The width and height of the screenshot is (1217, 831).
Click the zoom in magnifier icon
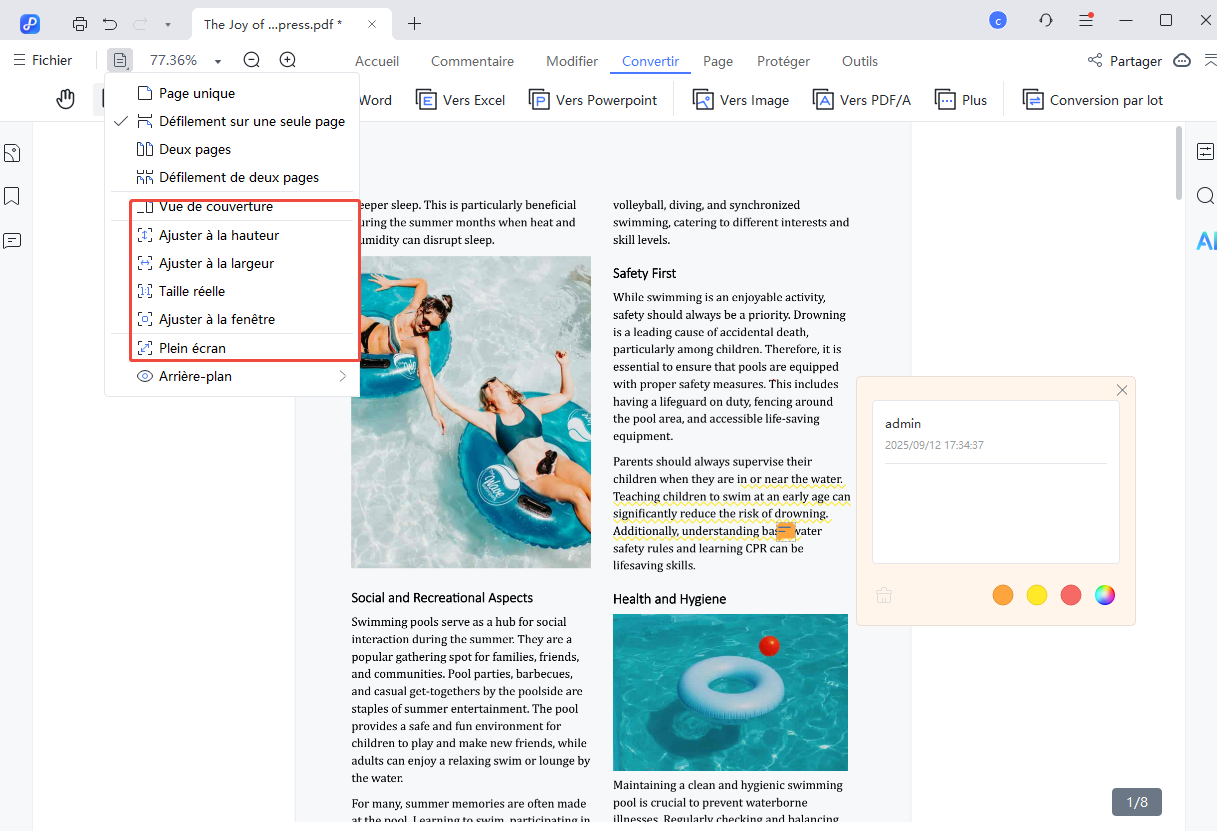[287, 60]
